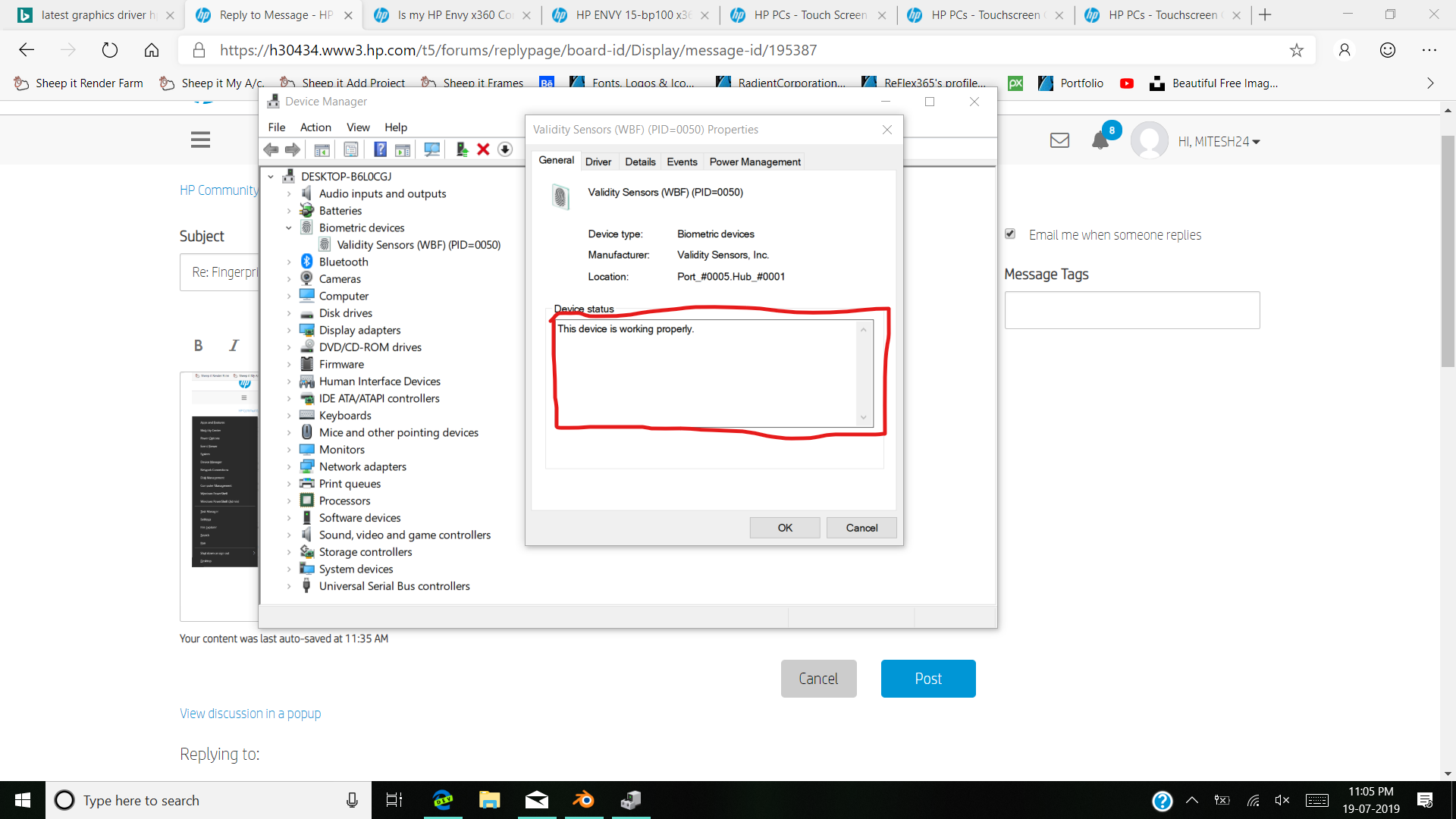Click the Show/Hide Console Tree icon
Screen dimensions: 1456x819
322,149
